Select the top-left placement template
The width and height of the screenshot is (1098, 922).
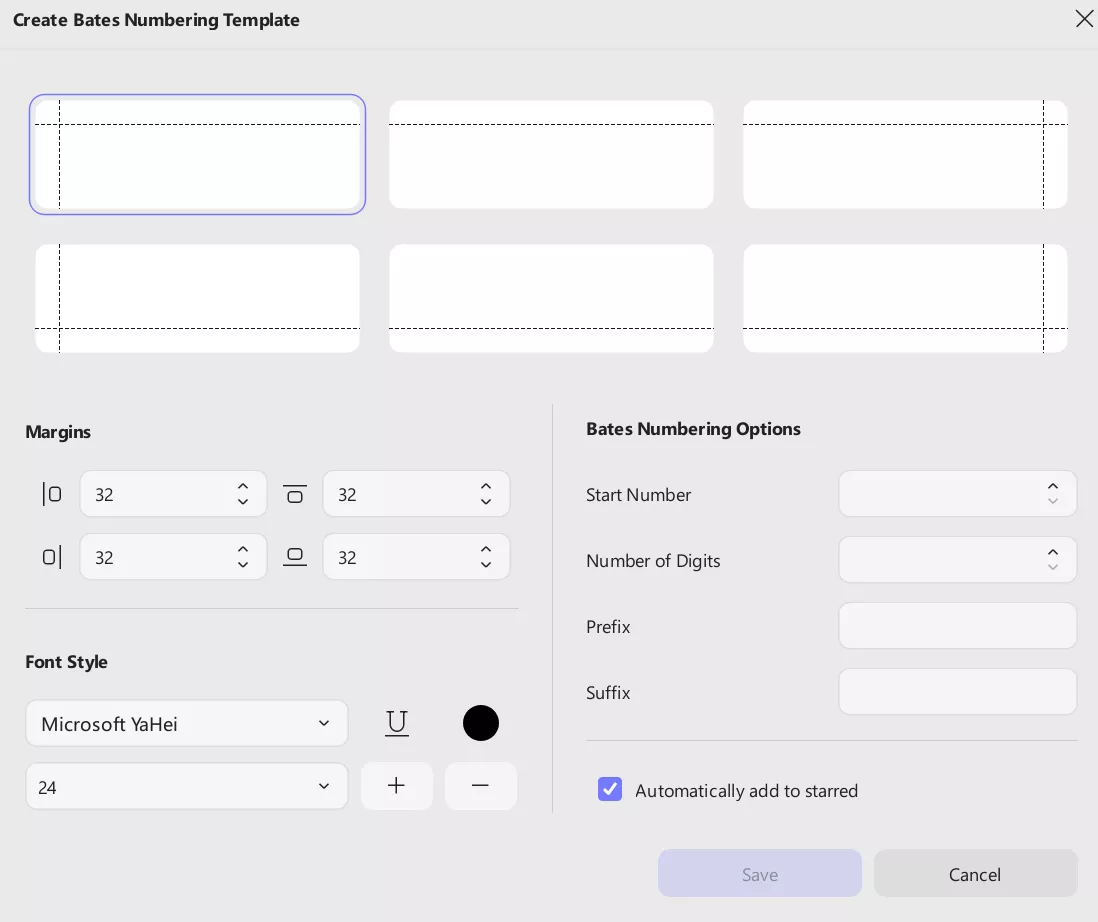[x=197, y=154]
